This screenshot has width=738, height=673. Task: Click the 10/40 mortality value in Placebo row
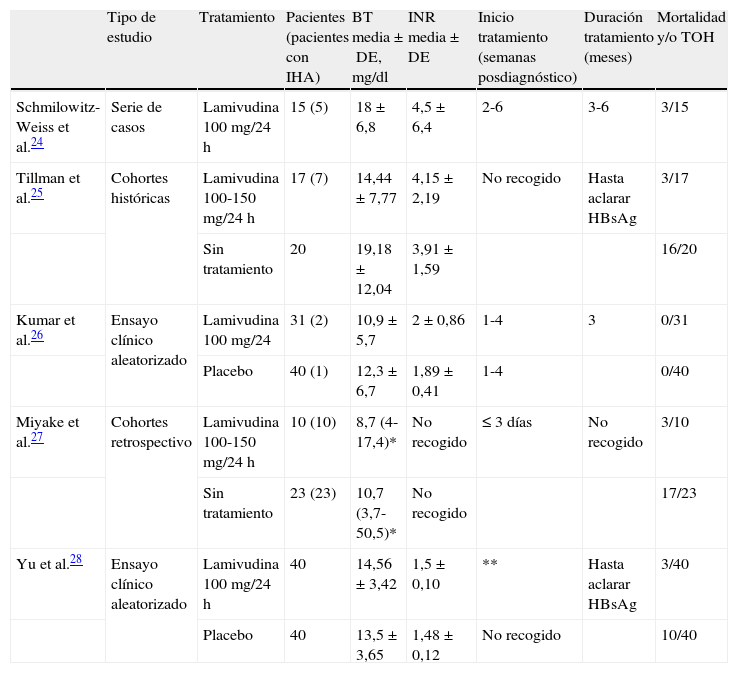[678, 635]
